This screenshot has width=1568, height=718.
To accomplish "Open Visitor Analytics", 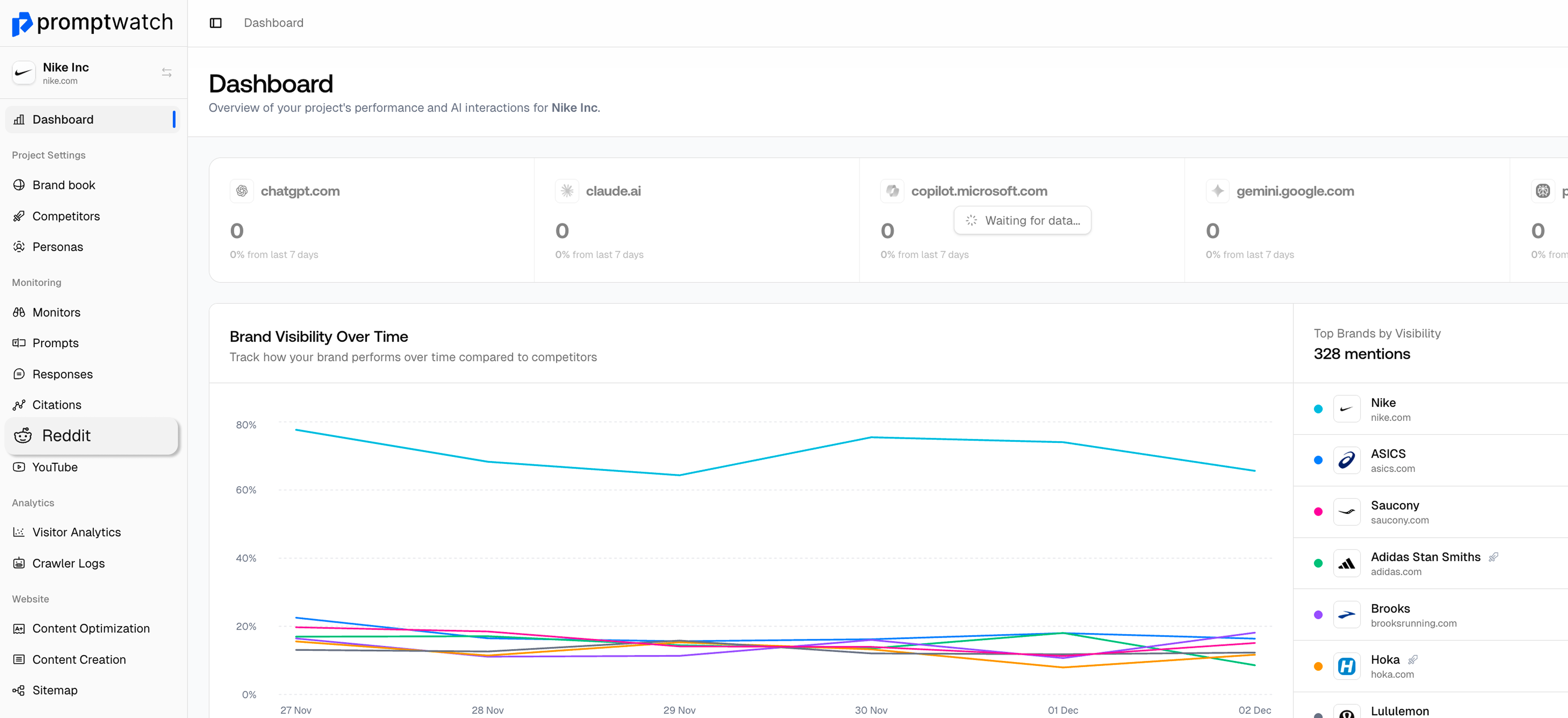I will tap(76, 532).
